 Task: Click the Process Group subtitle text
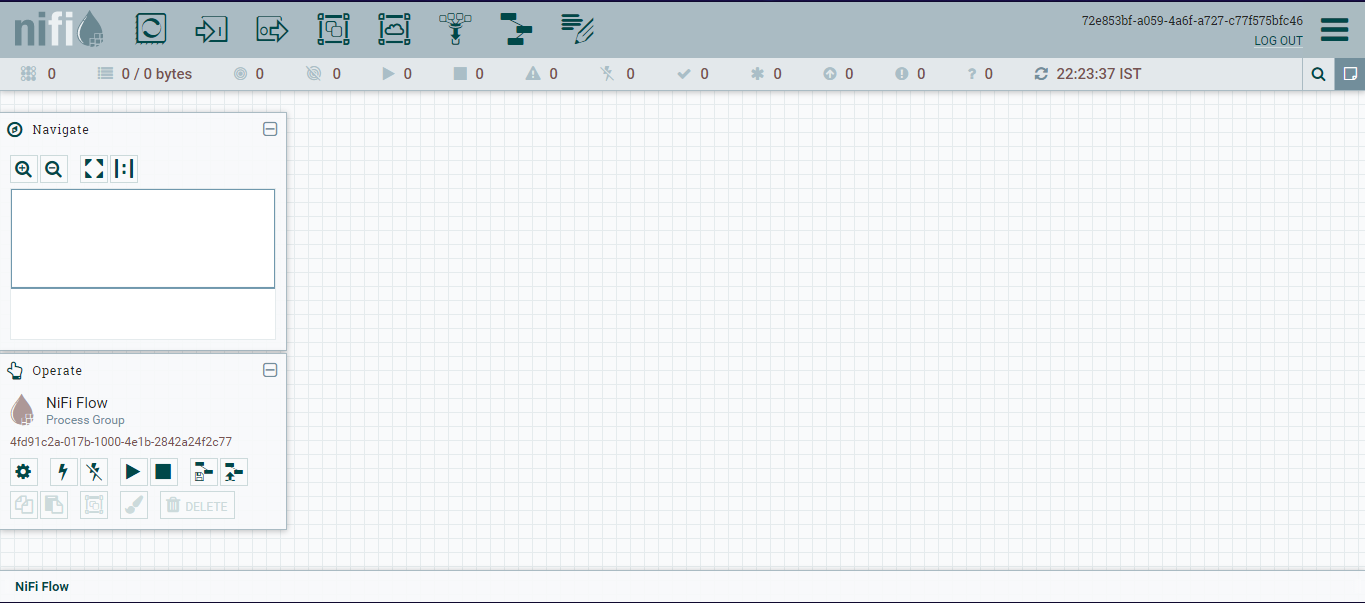85,420
